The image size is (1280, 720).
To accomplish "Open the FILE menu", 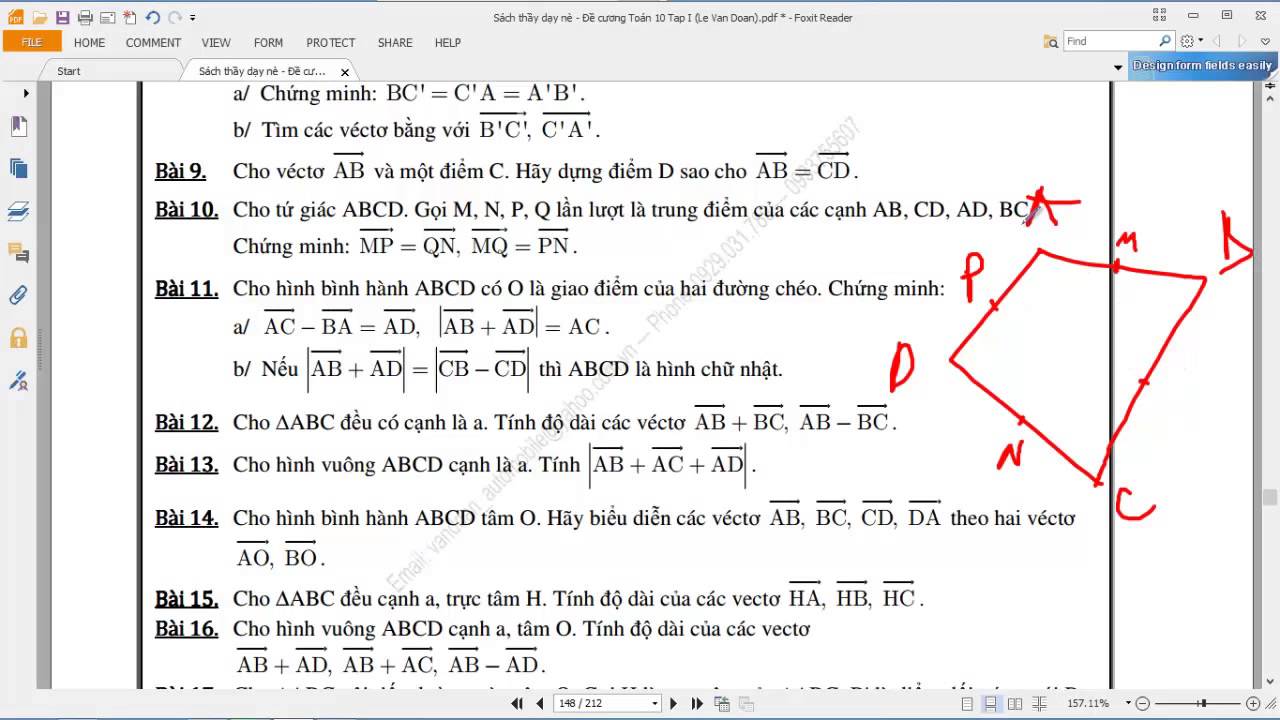I will pyautogui.click(x=32, y=42).
